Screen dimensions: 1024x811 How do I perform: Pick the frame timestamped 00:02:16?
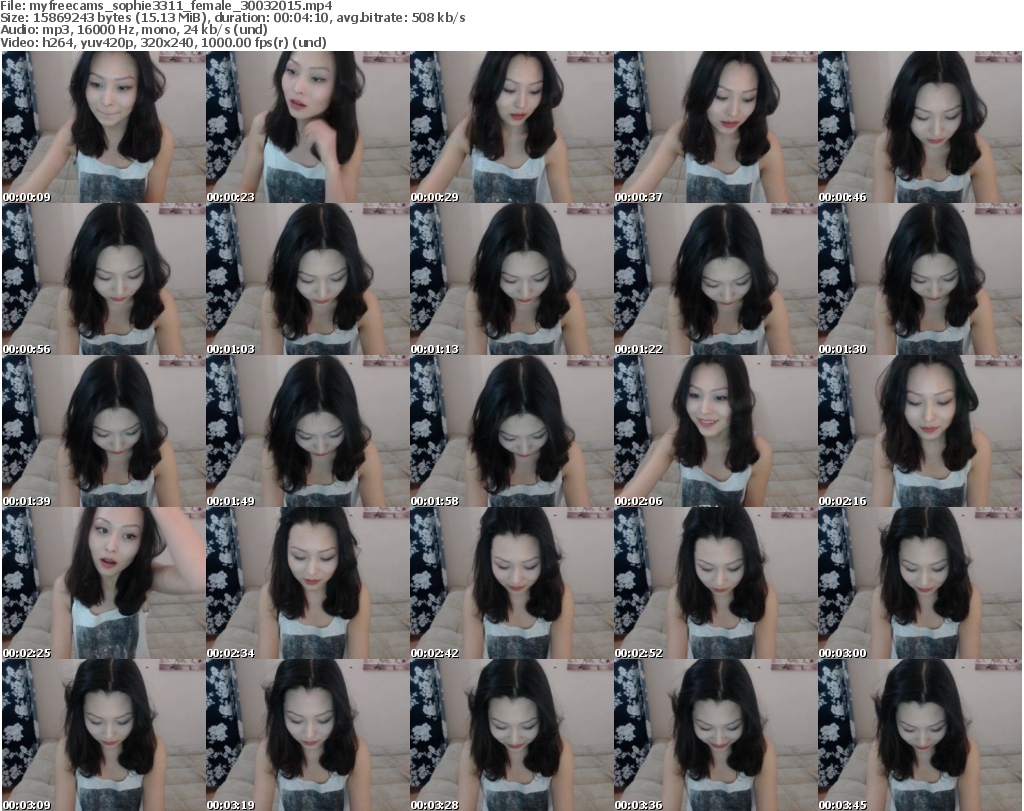click(920, 432)
